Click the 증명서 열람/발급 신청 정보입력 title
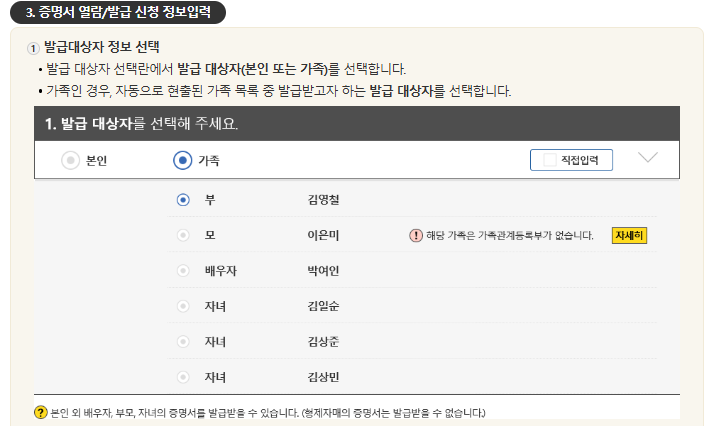The height and width of the screenshot is (426, 711). (x=118, y=12)
